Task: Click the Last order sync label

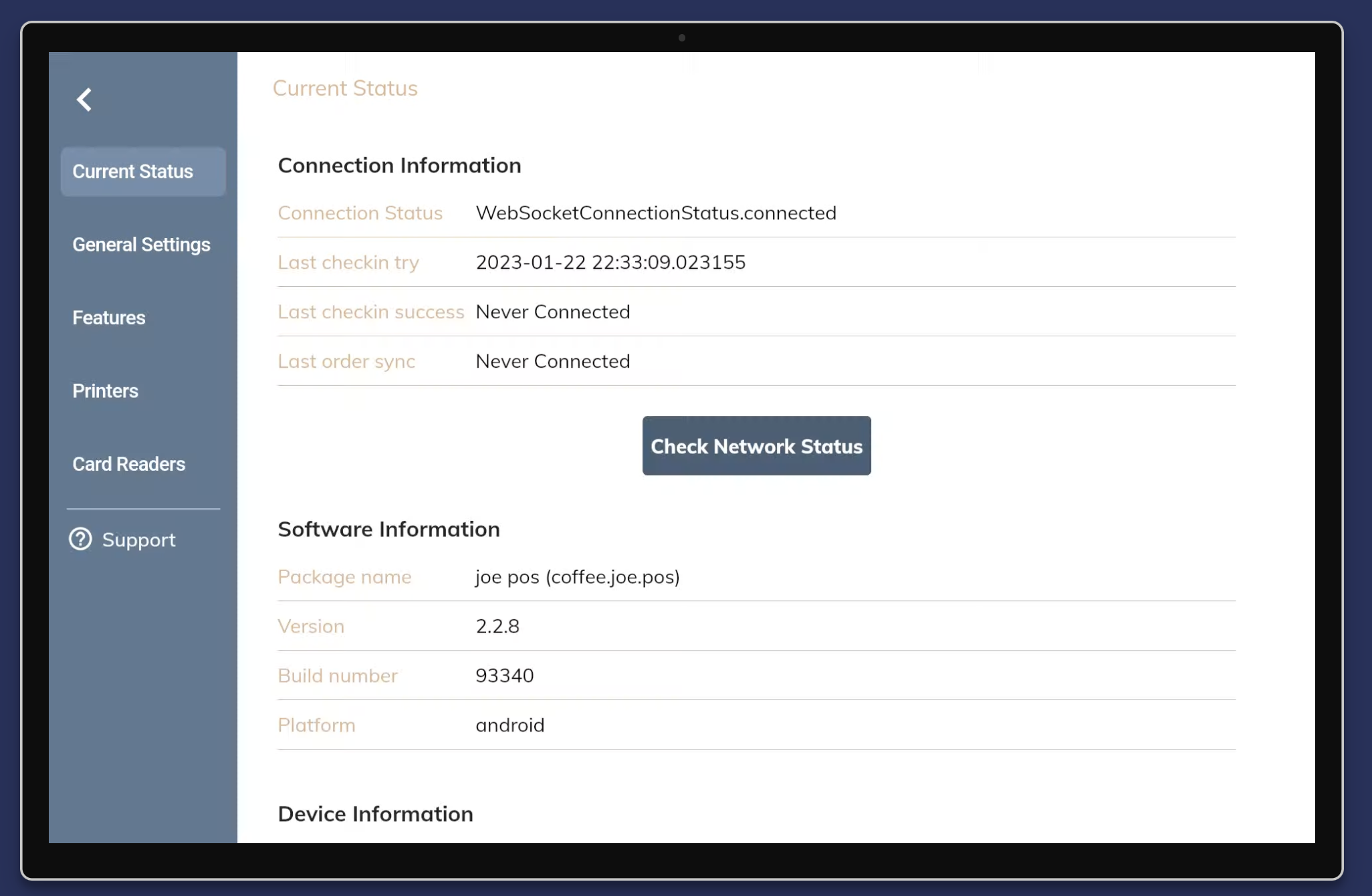Action: point(346,361)
